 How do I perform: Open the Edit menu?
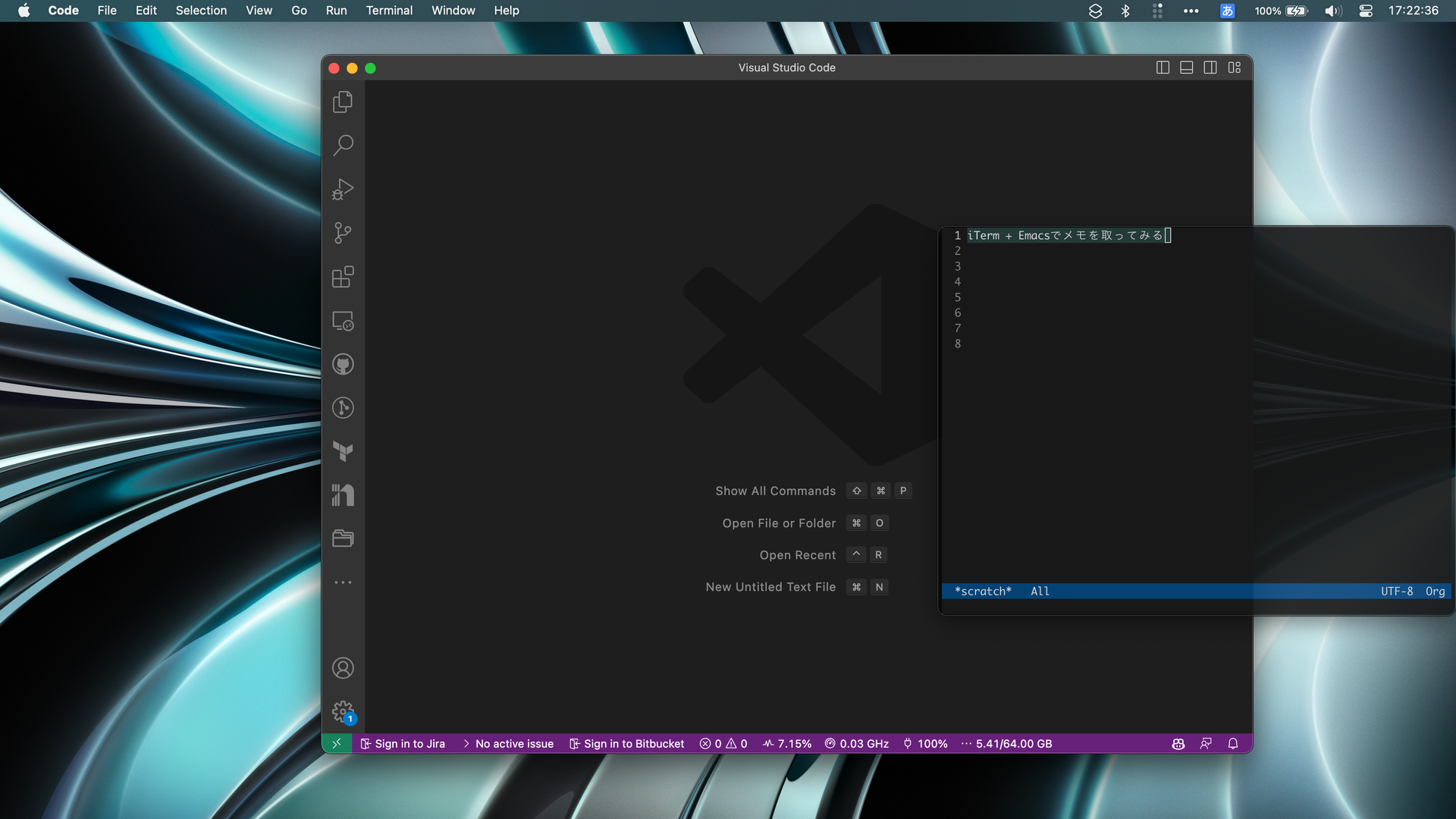click(x=146, y=11)
